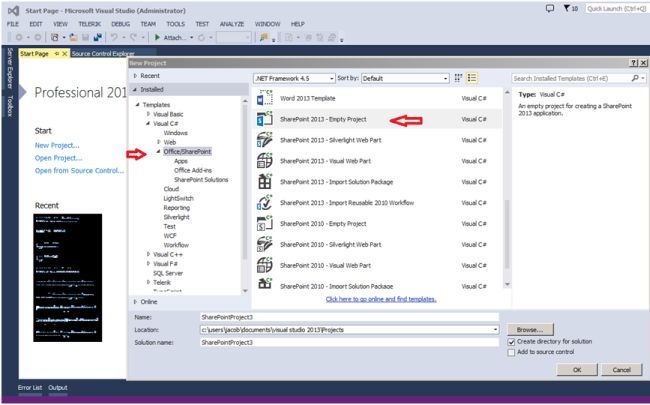Click the template list scroll down arrow
650x405 pixels.
(x=507, y=285)
